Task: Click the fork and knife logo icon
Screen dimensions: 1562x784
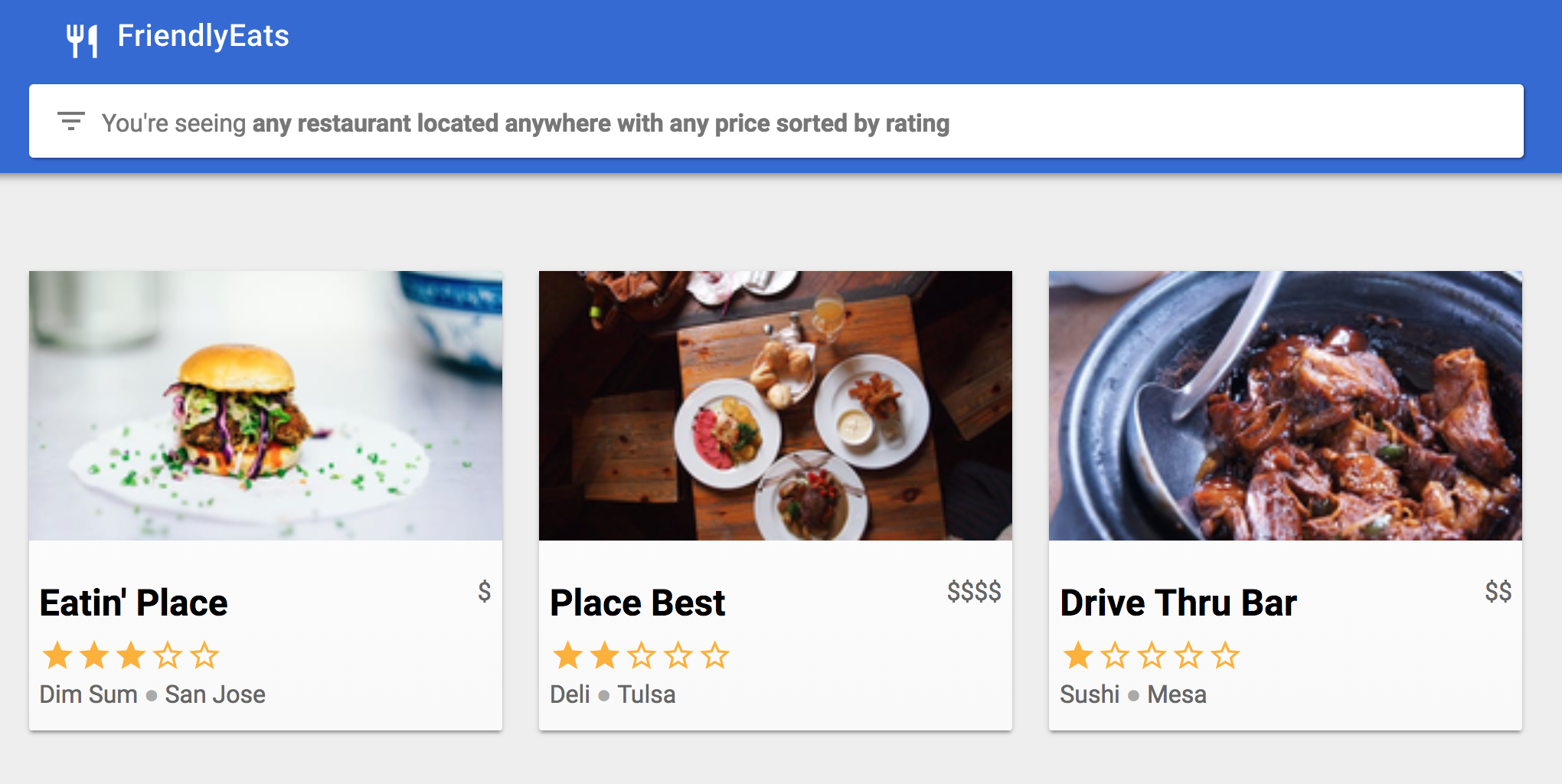Action: tap(82, 39)
